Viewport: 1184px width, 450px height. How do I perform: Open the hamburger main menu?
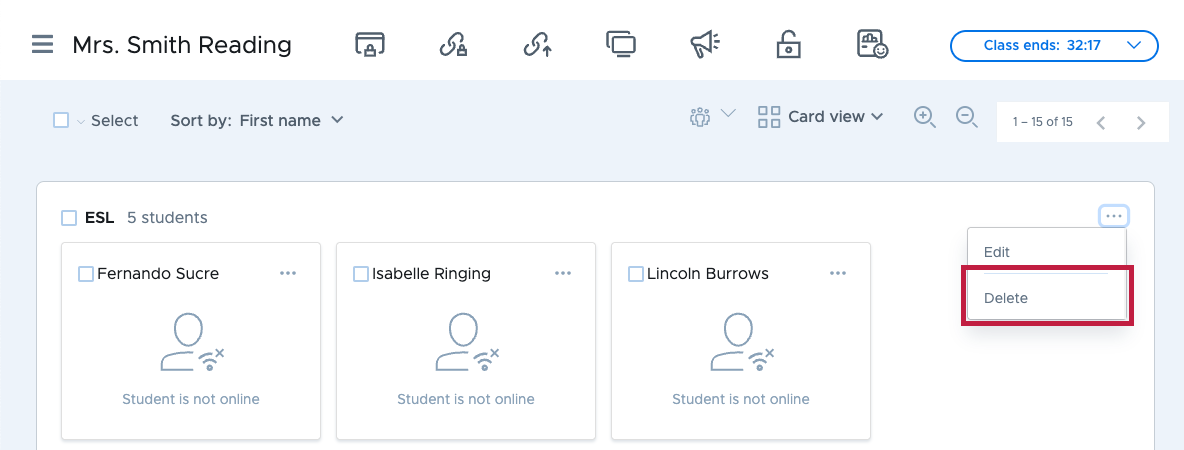click(x=42, y=45)
